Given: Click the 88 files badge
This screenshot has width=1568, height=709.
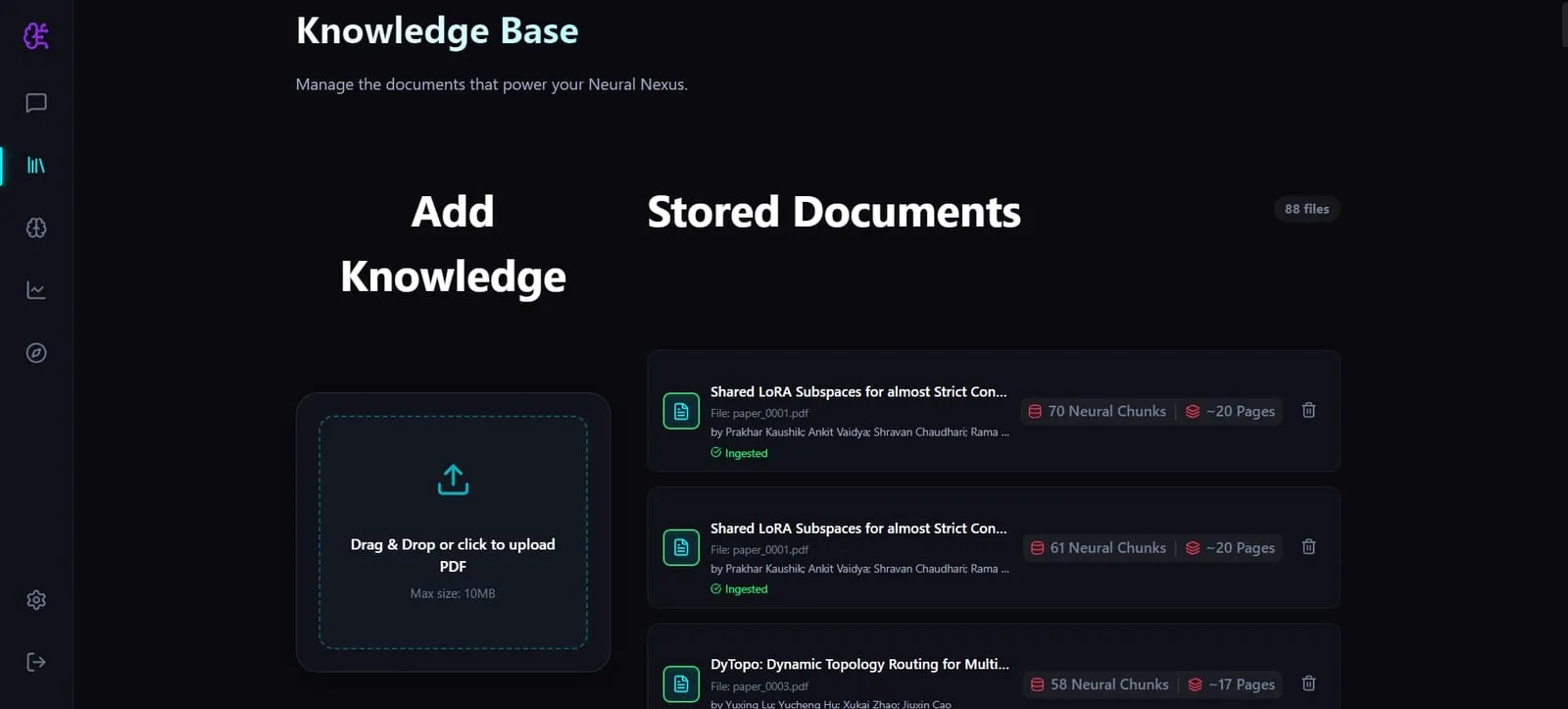Looking at the screenshot, I should (x=1306, y=209).
